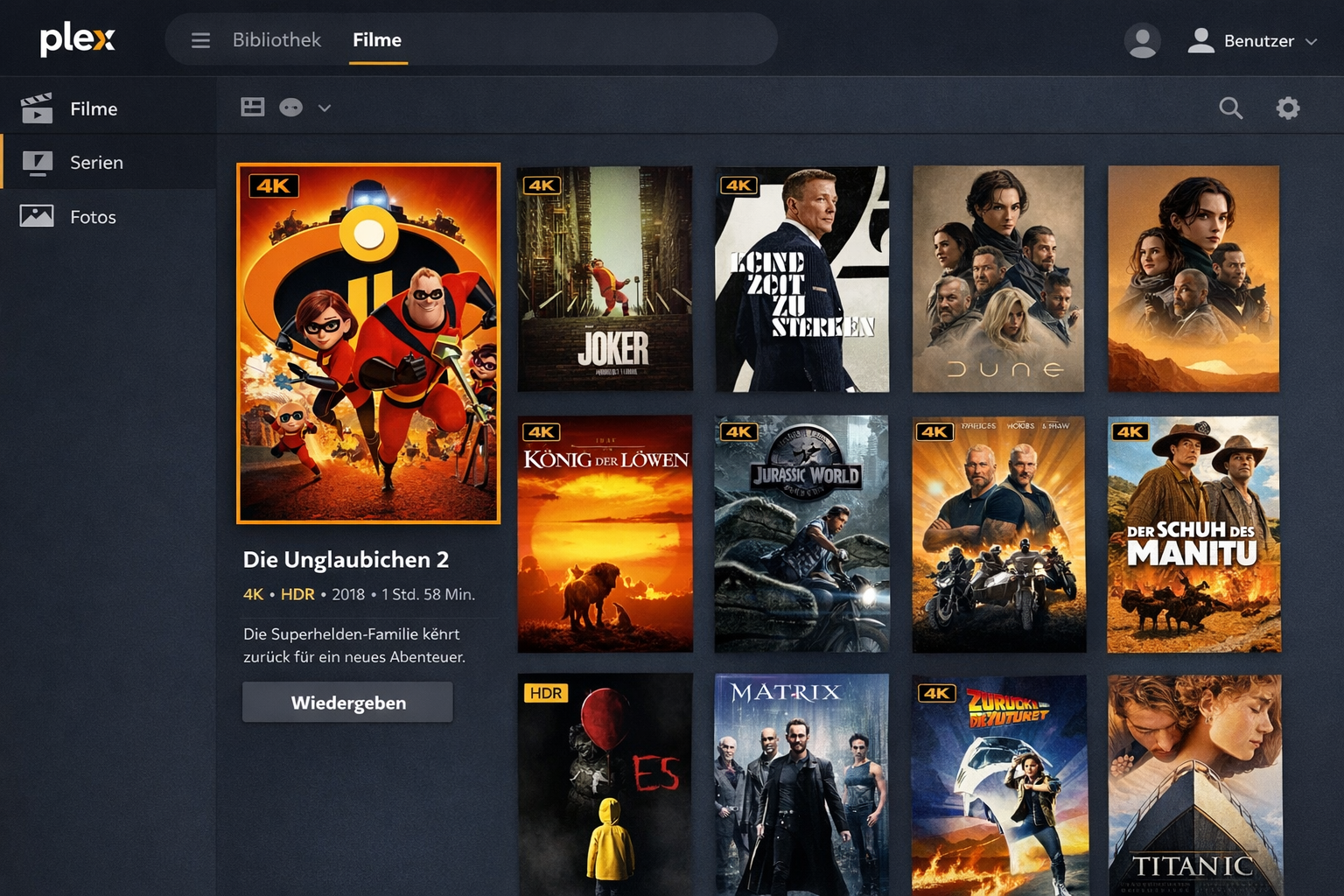Open the Serien section in the sidebar
The width and height of the screenshot is (1344, 896).
point(96,163)
